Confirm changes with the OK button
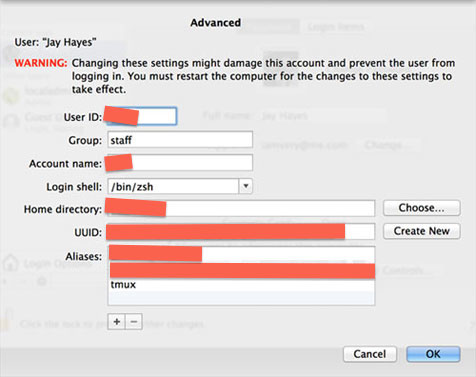The width and height of the screenshot is (476, 377). tap(433, 354)
